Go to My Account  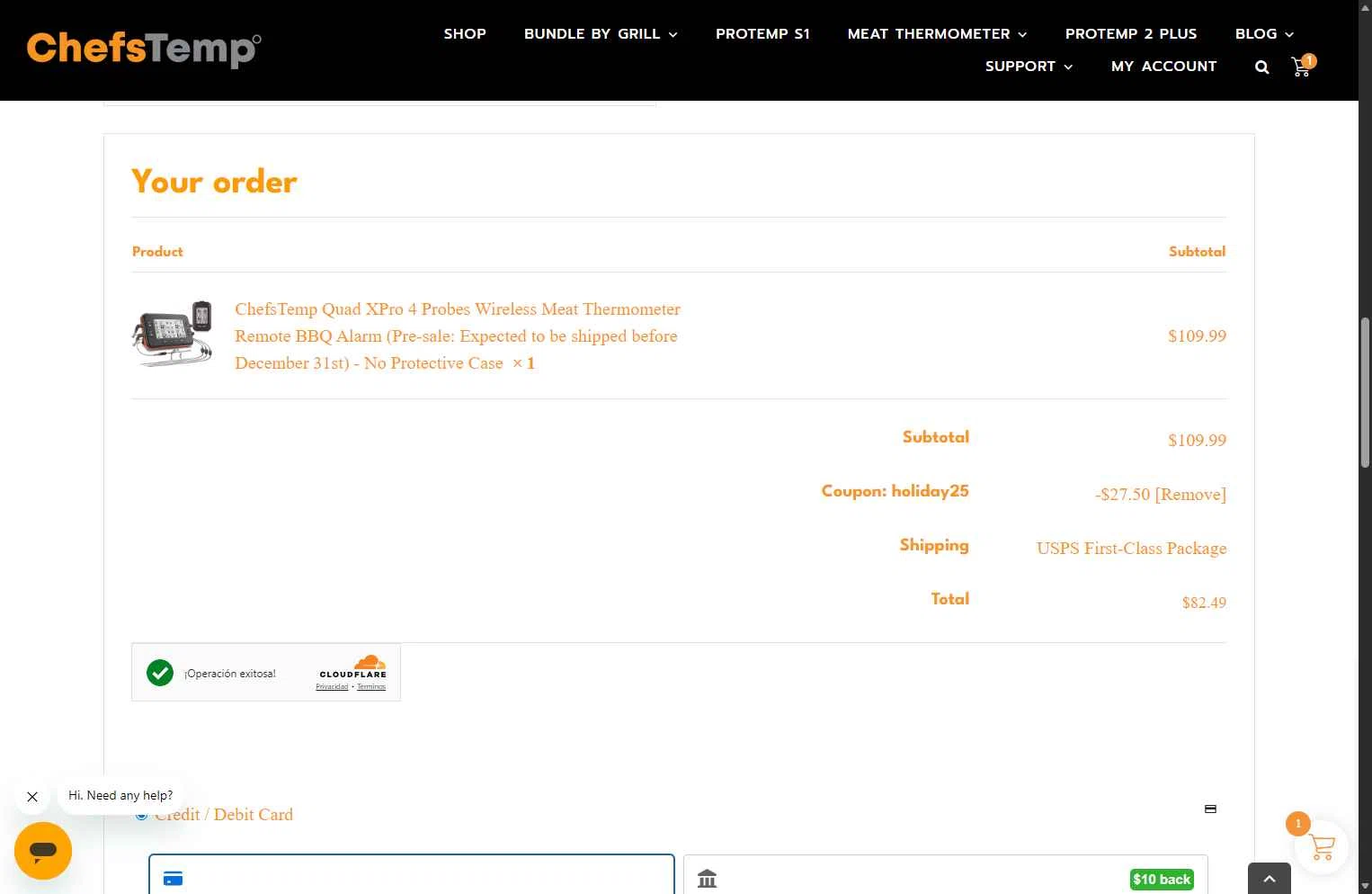pos(1163,67)
